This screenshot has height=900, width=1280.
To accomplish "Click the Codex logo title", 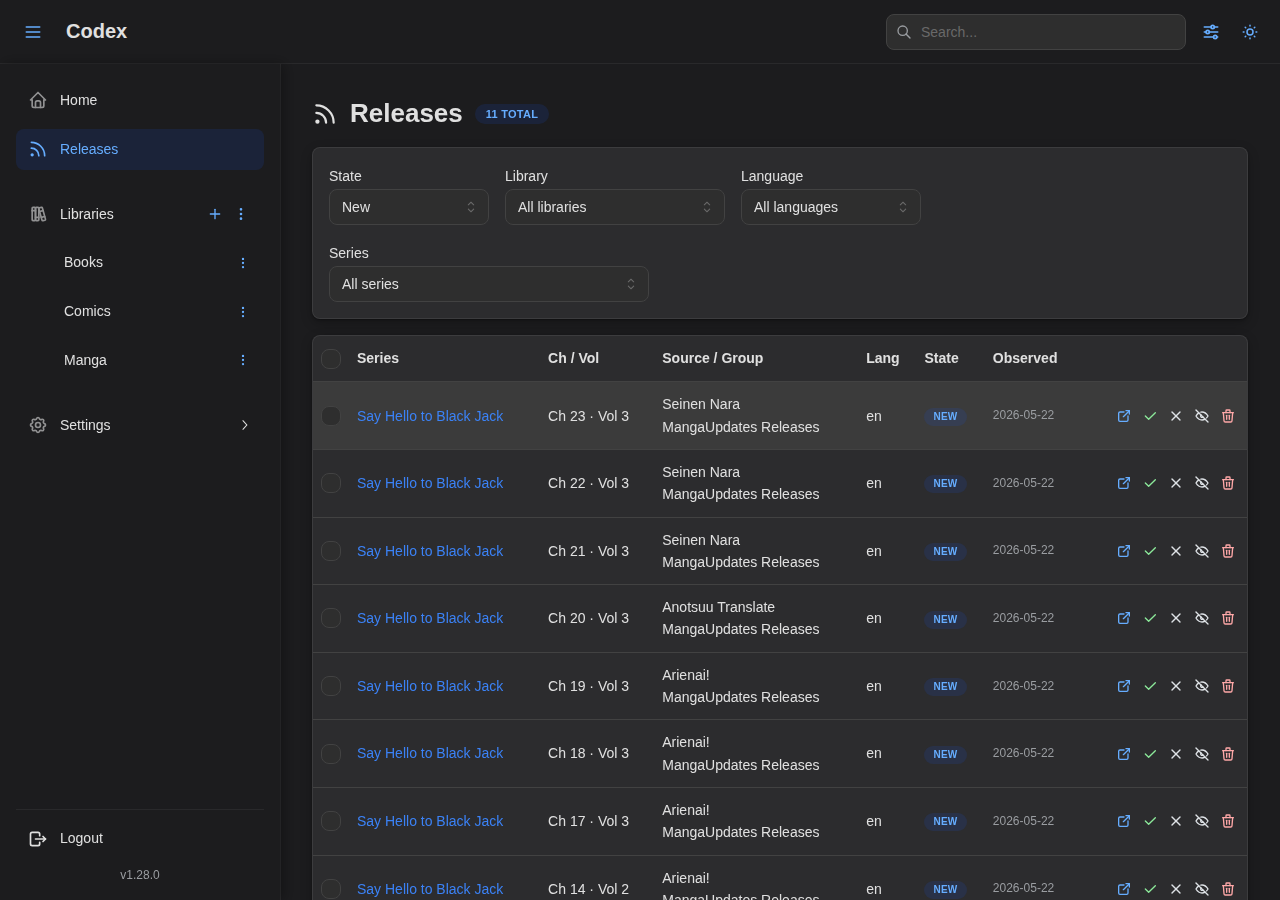I will coord(96,31).
